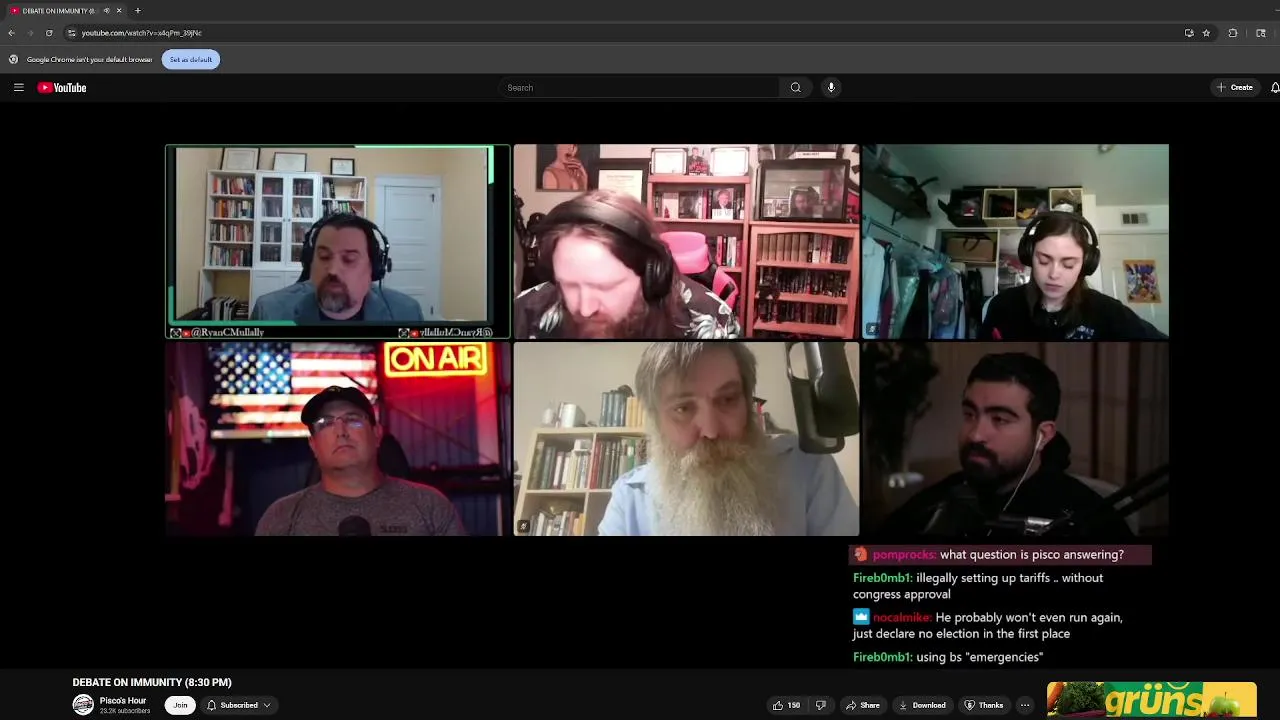This screenshot has height=720, width=1280.
Task: Open the browser side panel icon
Action: pyautogui.click(x=1261, y=33)
